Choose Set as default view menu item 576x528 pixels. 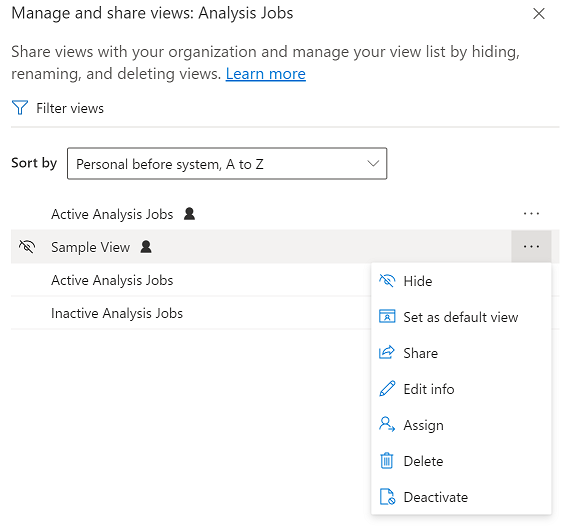tap(461, 317)
